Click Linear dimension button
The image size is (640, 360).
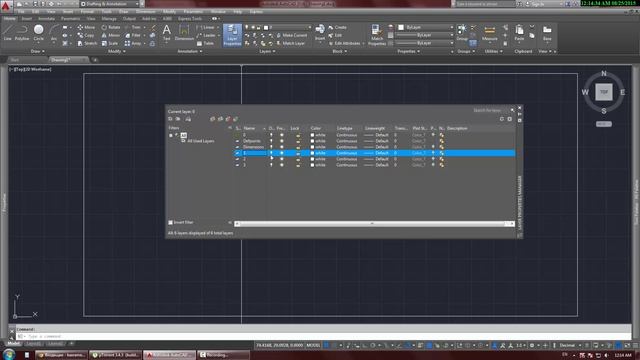205,27
